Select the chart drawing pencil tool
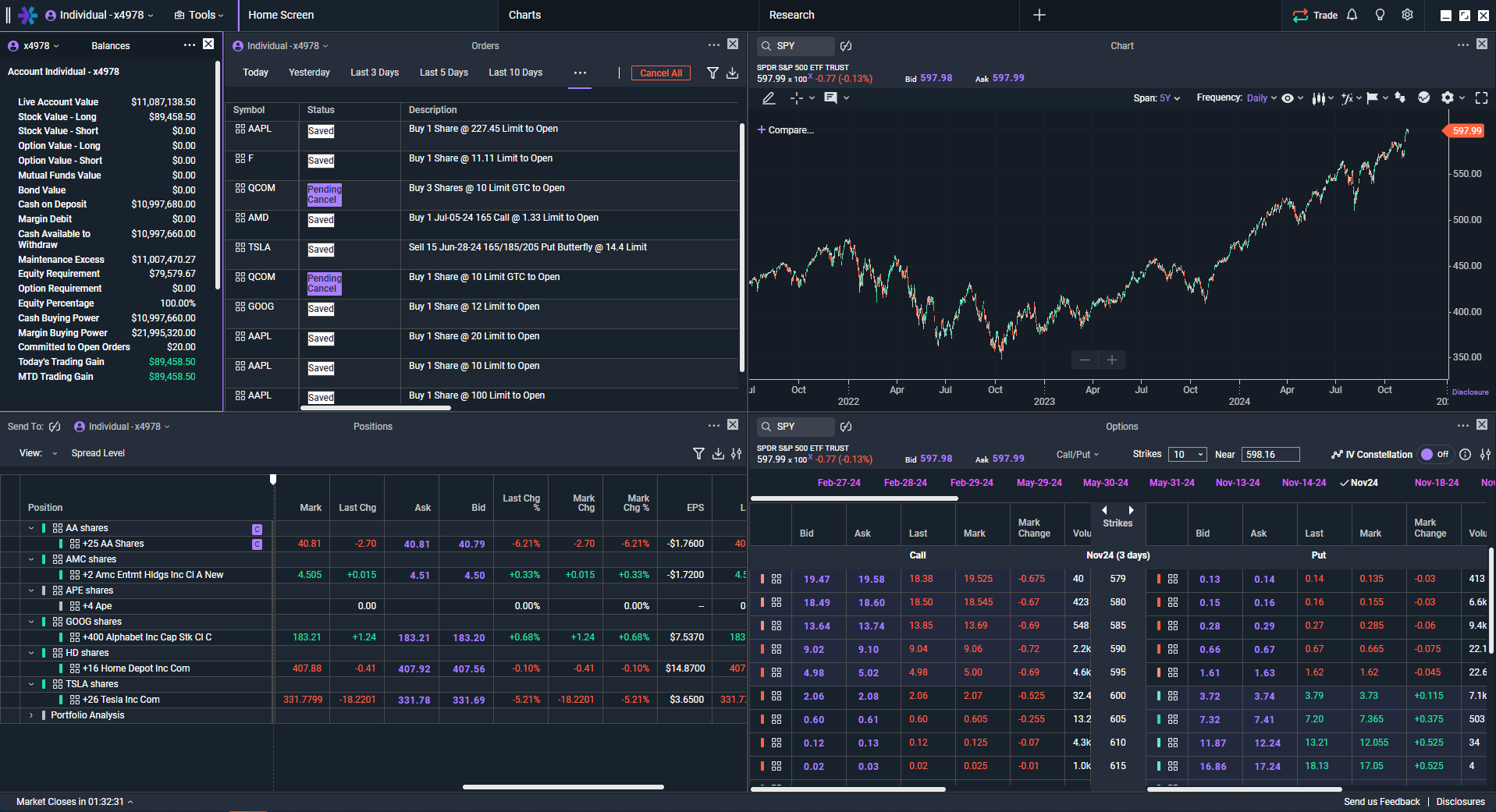Screen dimensions: 1496x812 coord(769,98)
